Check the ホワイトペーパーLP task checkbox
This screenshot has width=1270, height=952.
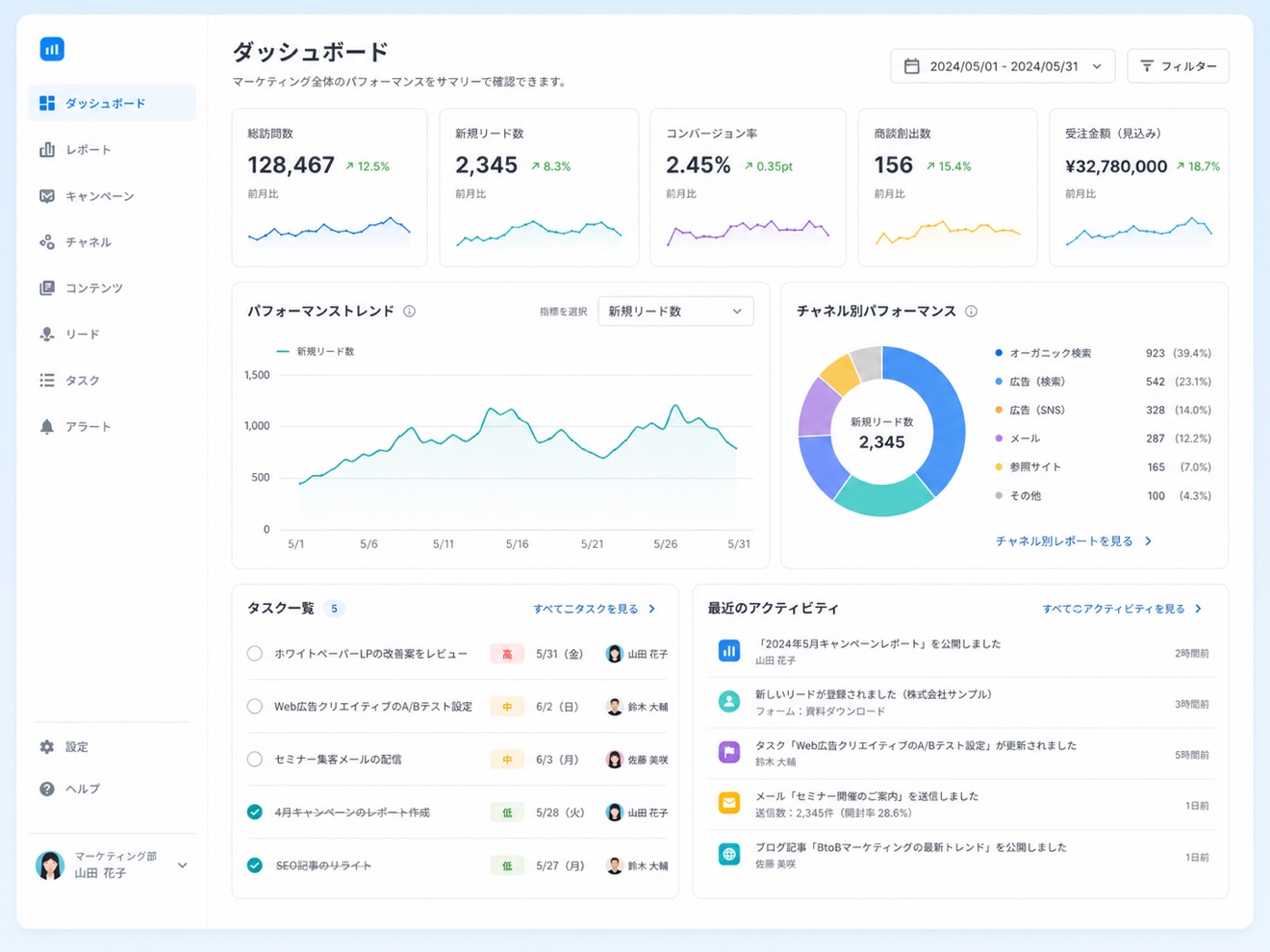tap(255, 654)
